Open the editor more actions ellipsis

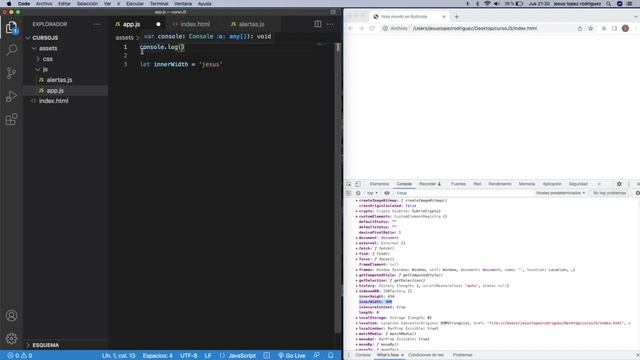pyautogui.click(x=330, y=24)
